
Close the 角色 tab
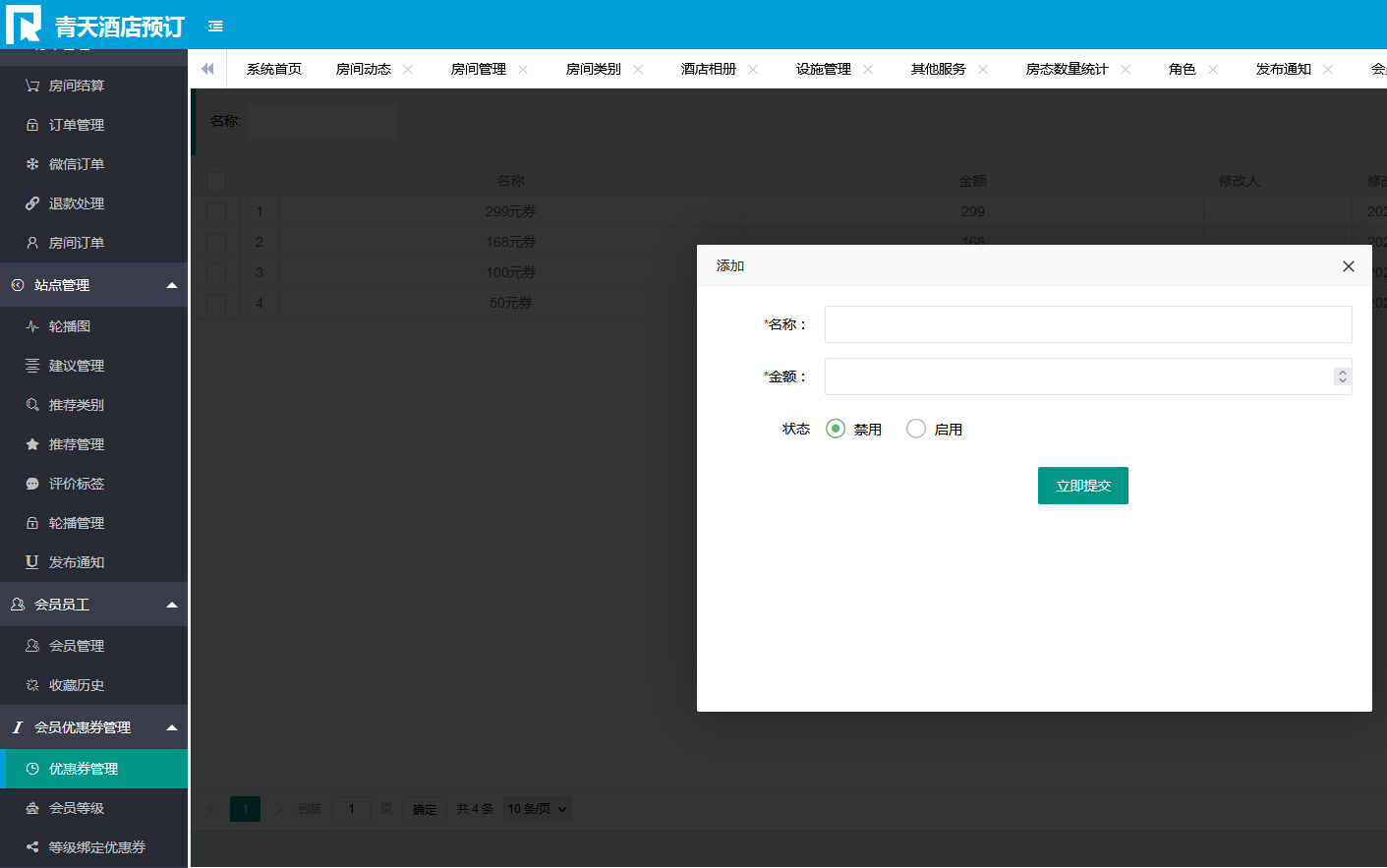tap(1213, 69)
